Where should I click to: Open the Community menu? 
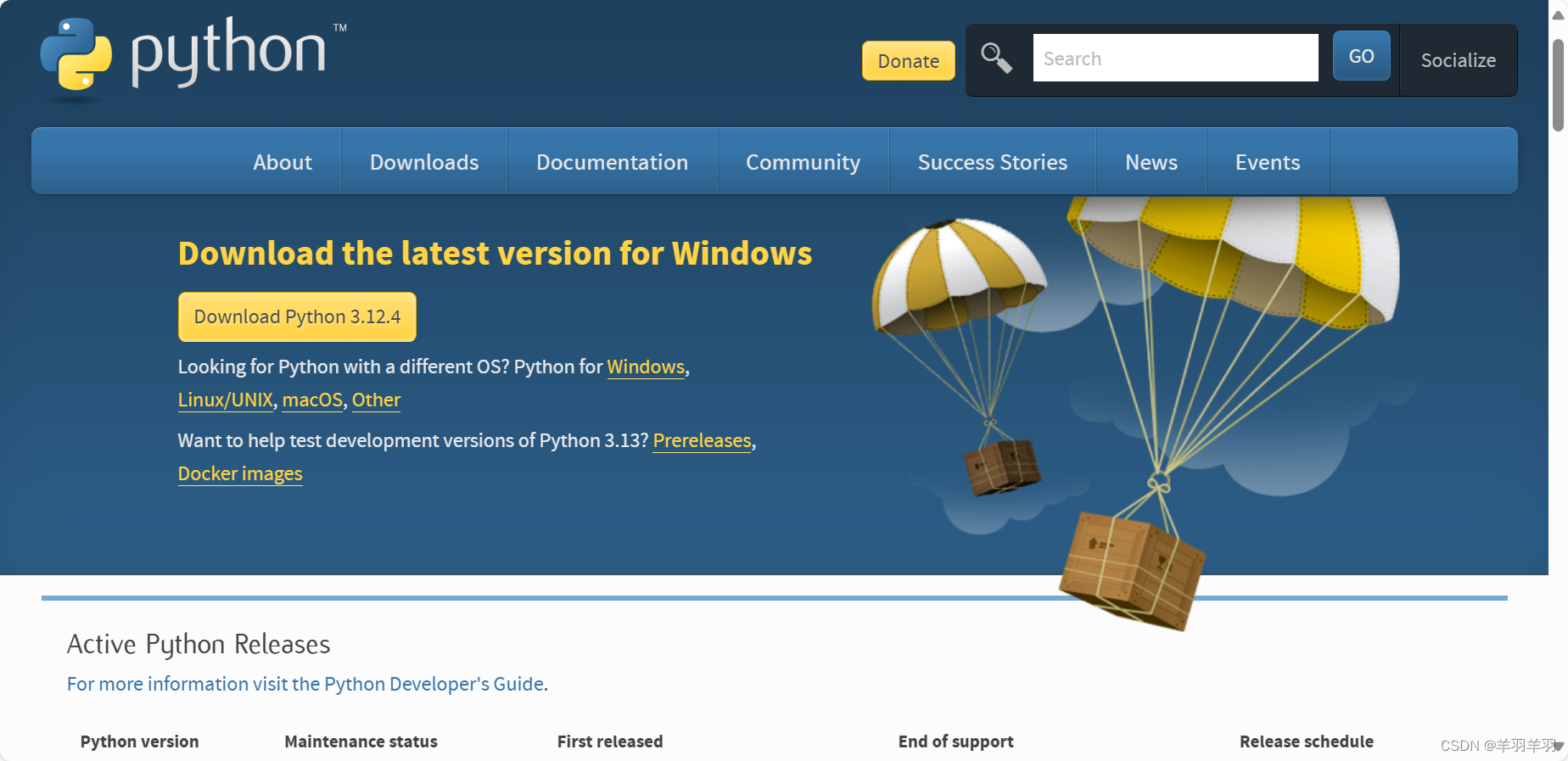click(x=803, y=162)
